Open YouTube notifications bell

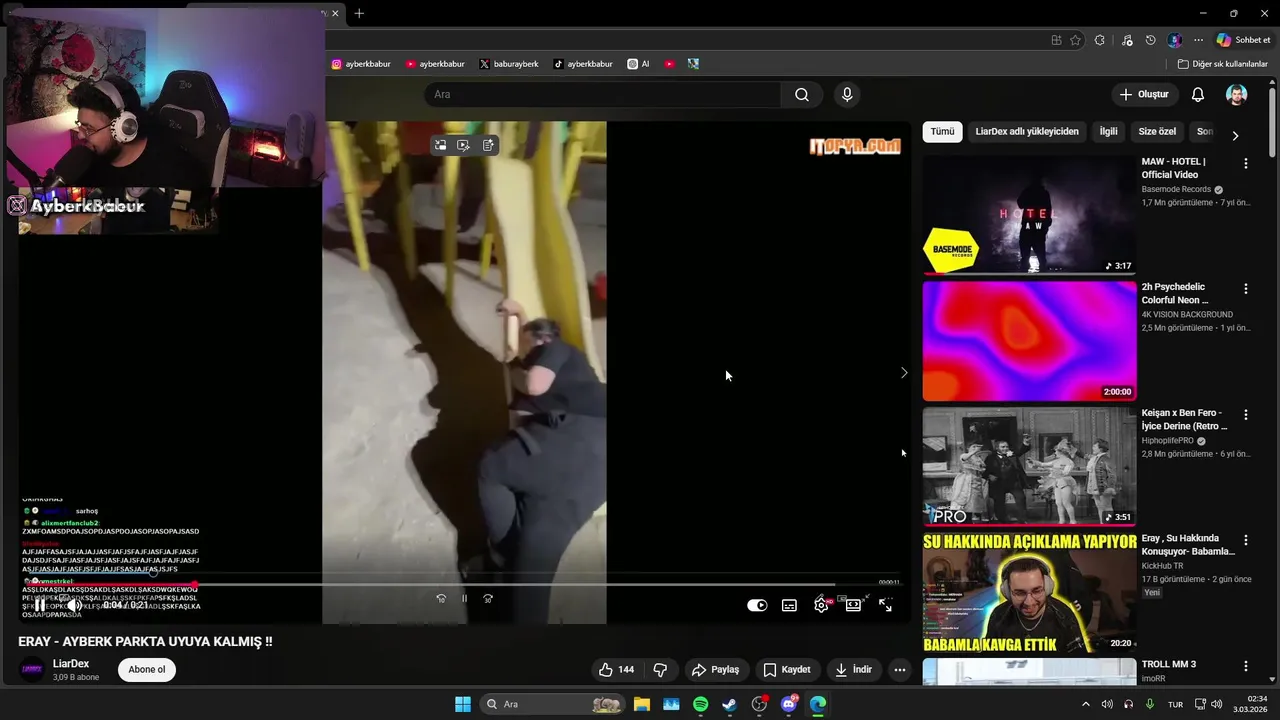tap(1198, 94)
